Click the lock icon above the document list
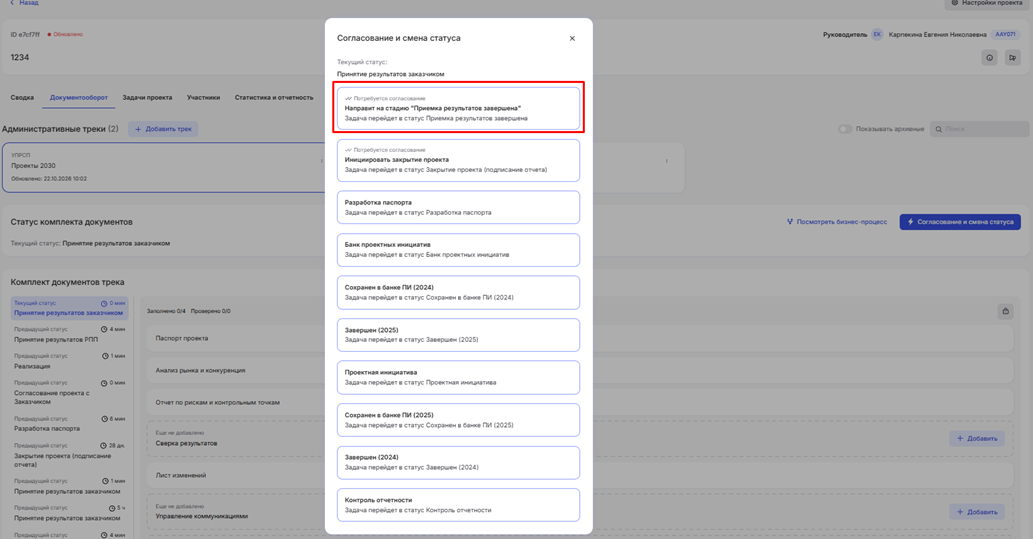 coord(1005,311)
